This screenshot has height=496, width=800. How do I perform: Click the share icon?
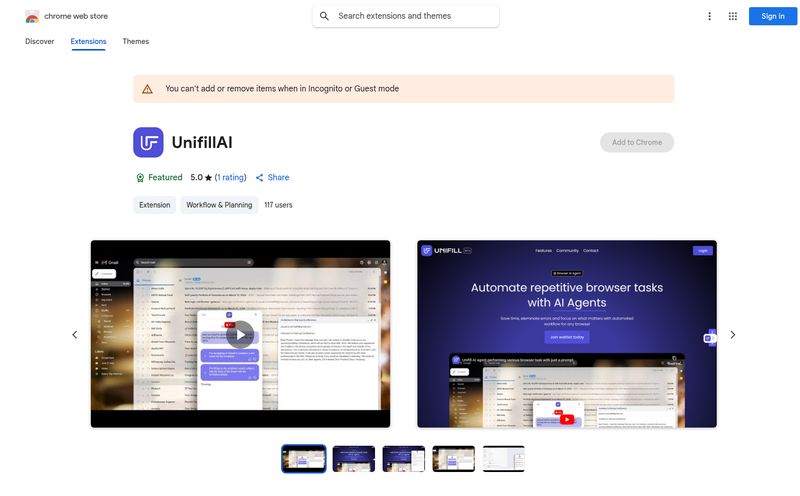click(x=260, y=178)
